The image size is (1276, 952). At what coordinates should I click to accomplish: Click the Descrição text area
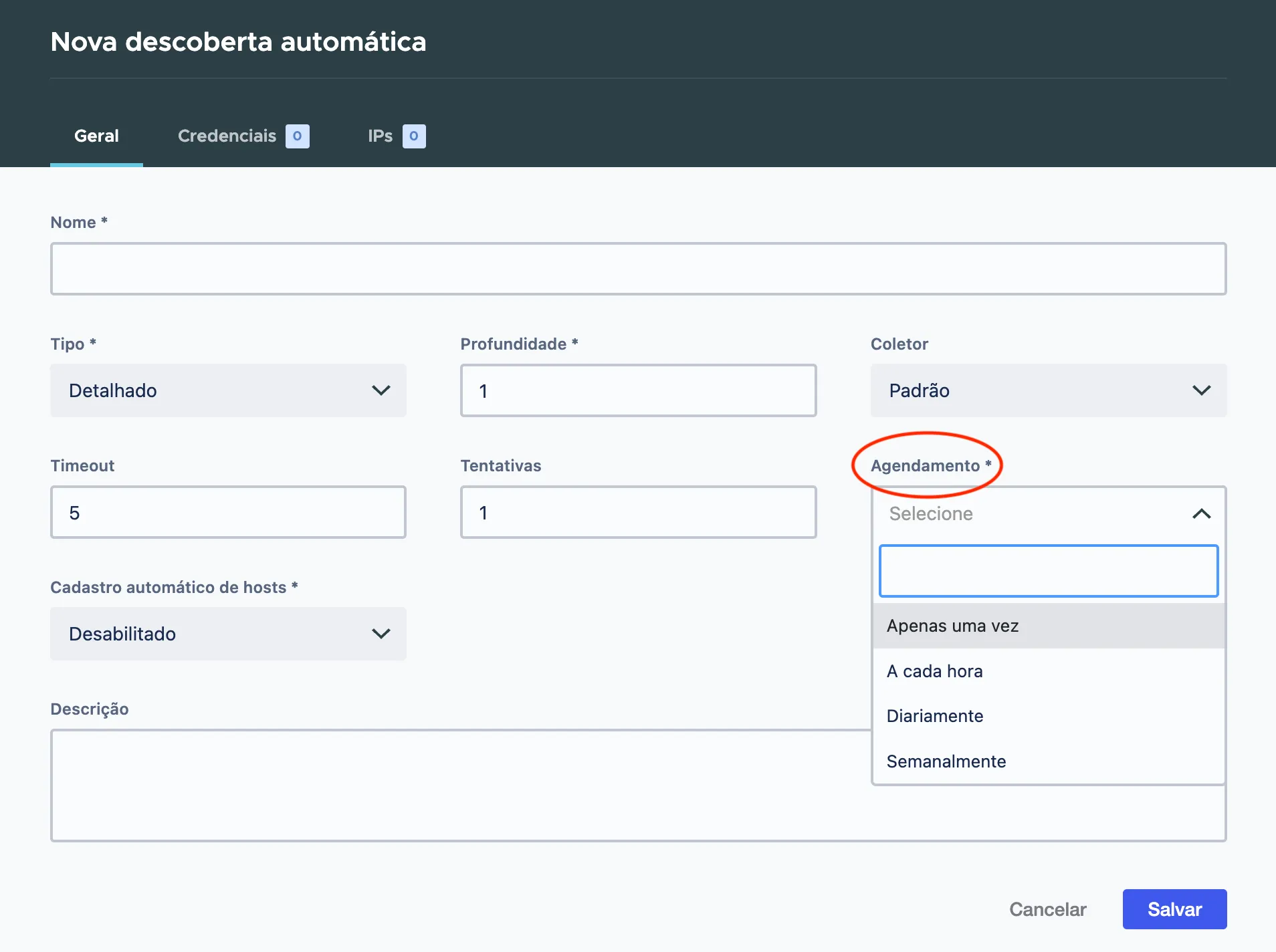(461, 786)
